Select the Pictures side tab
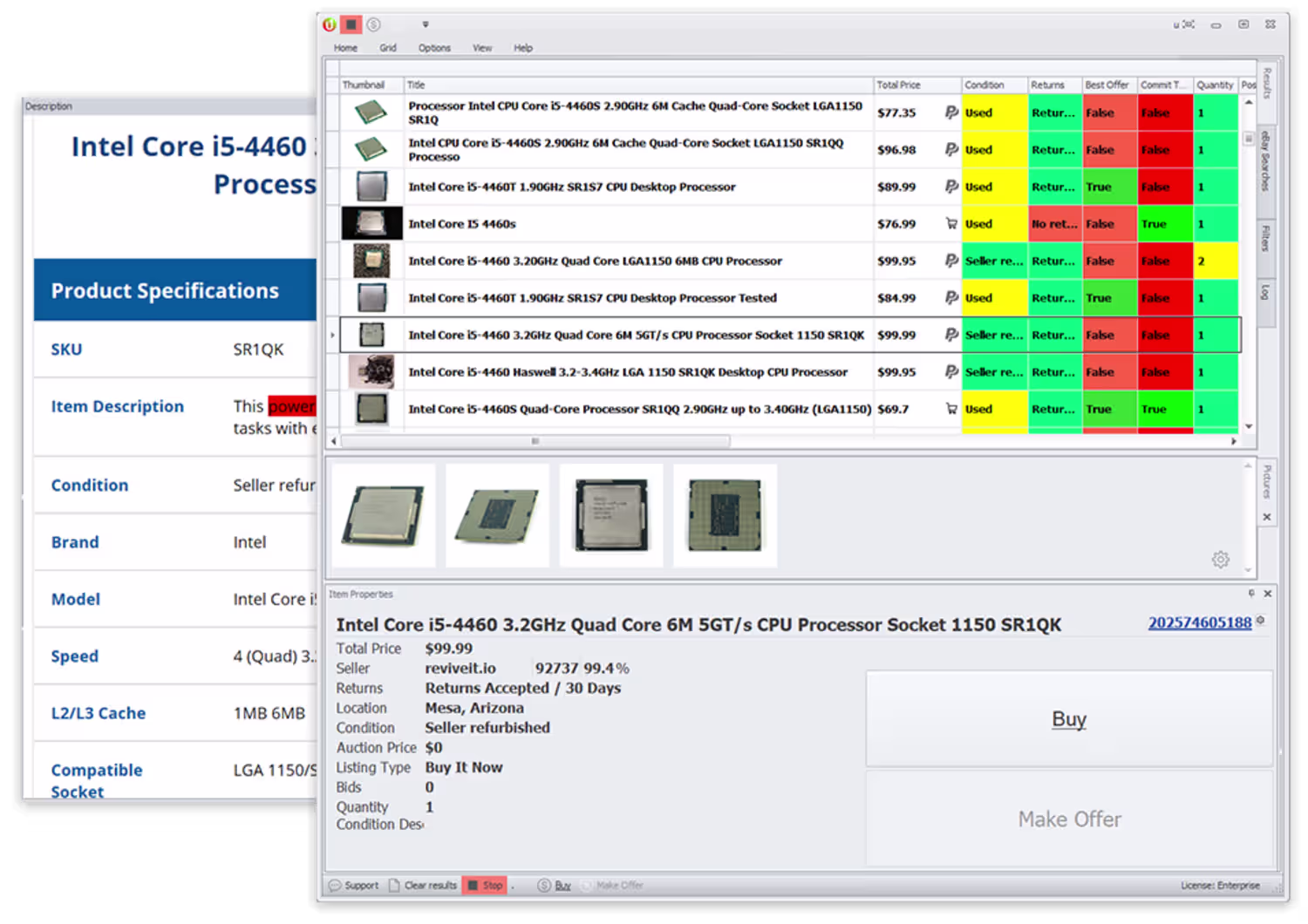Screen dimensions: 1308x924 click(x=1268, y=482)
